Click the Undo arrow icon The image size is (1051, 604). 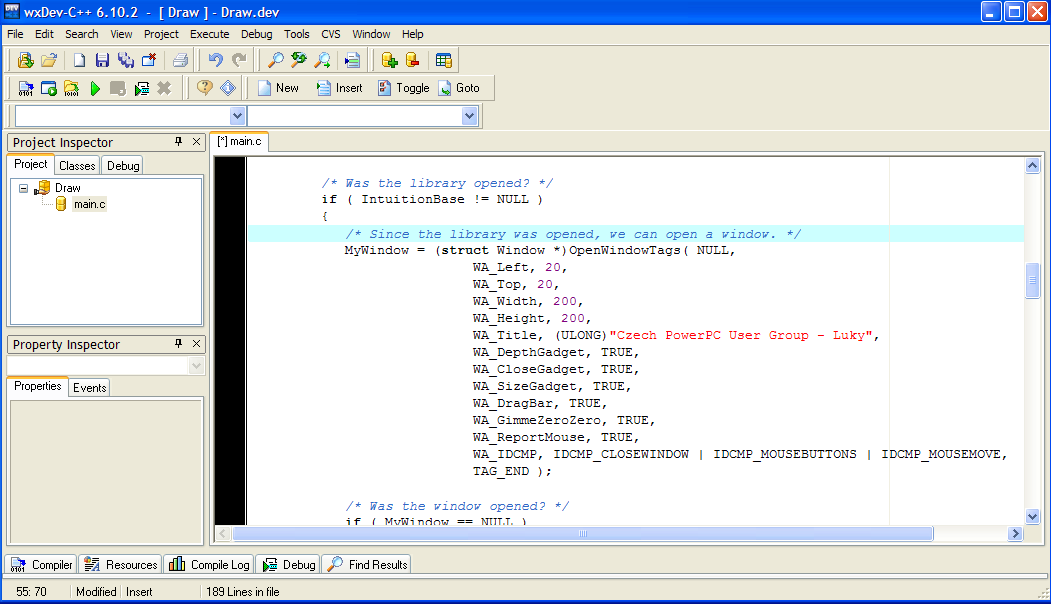[215, 60]
